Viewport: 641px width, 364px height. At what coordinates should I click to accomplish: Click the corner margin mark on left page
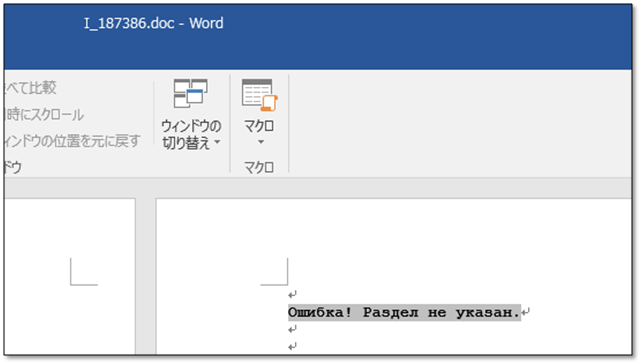click(x=84, y=272)
